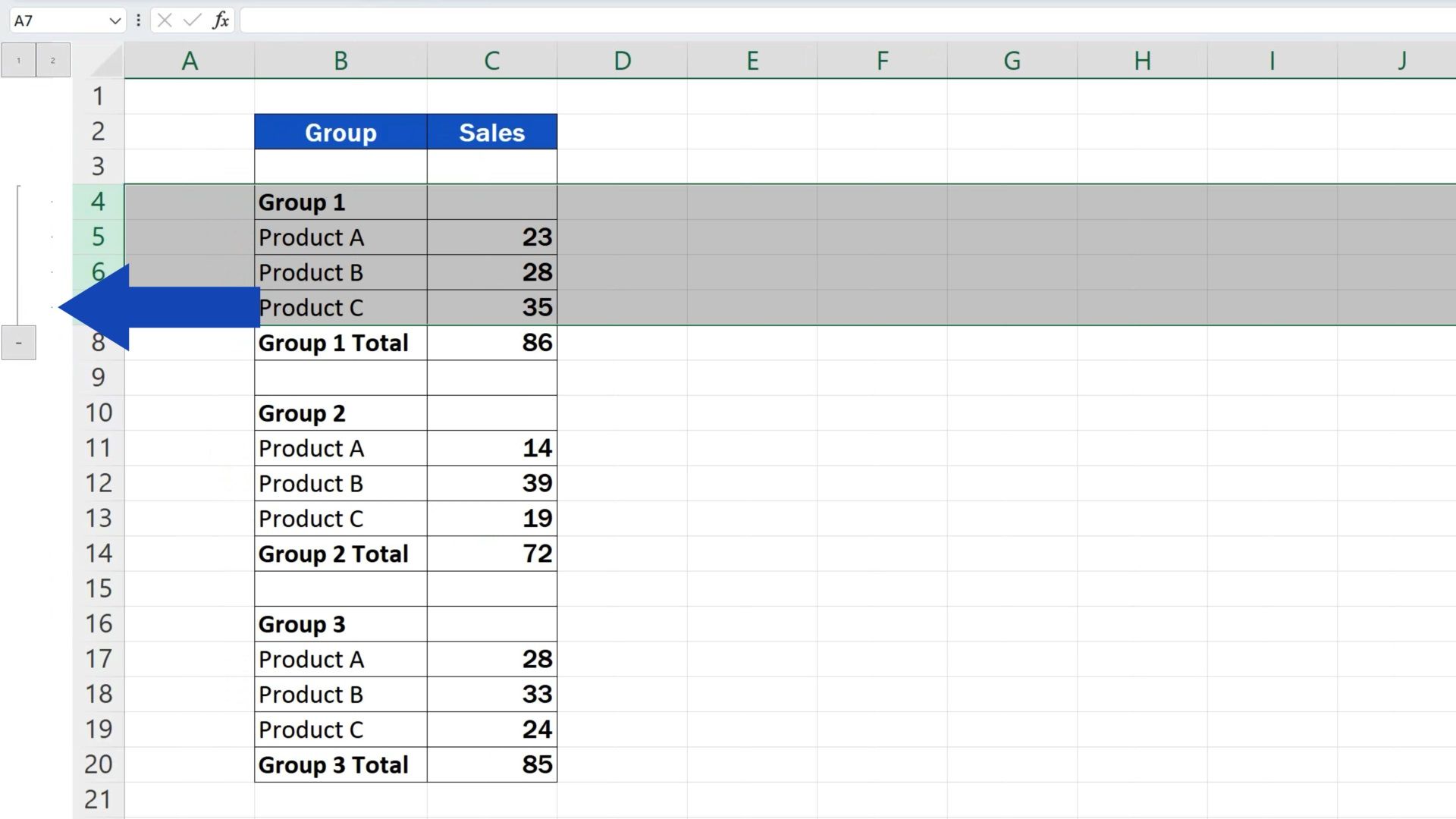This screenshot has width=1456, height=819.
Task: Click the Group 2 Total cell
Action: point(340,554)
